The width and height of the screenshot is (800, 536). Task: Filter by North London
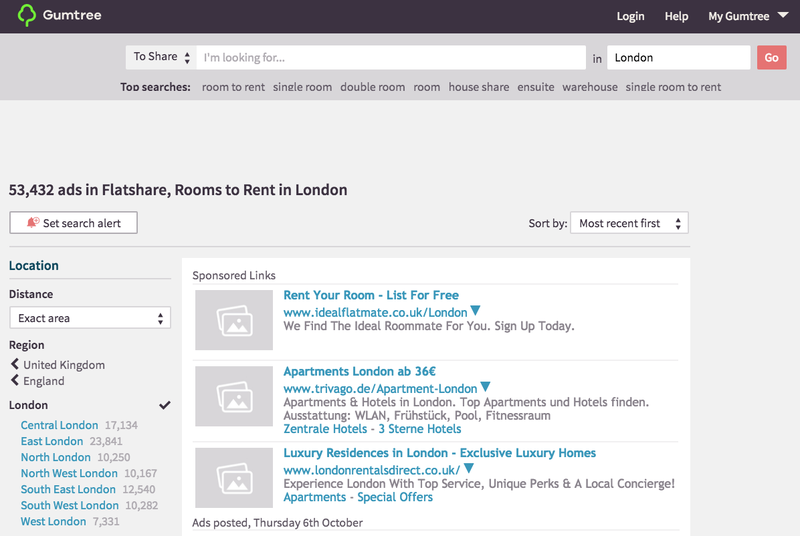coord(56,457)
